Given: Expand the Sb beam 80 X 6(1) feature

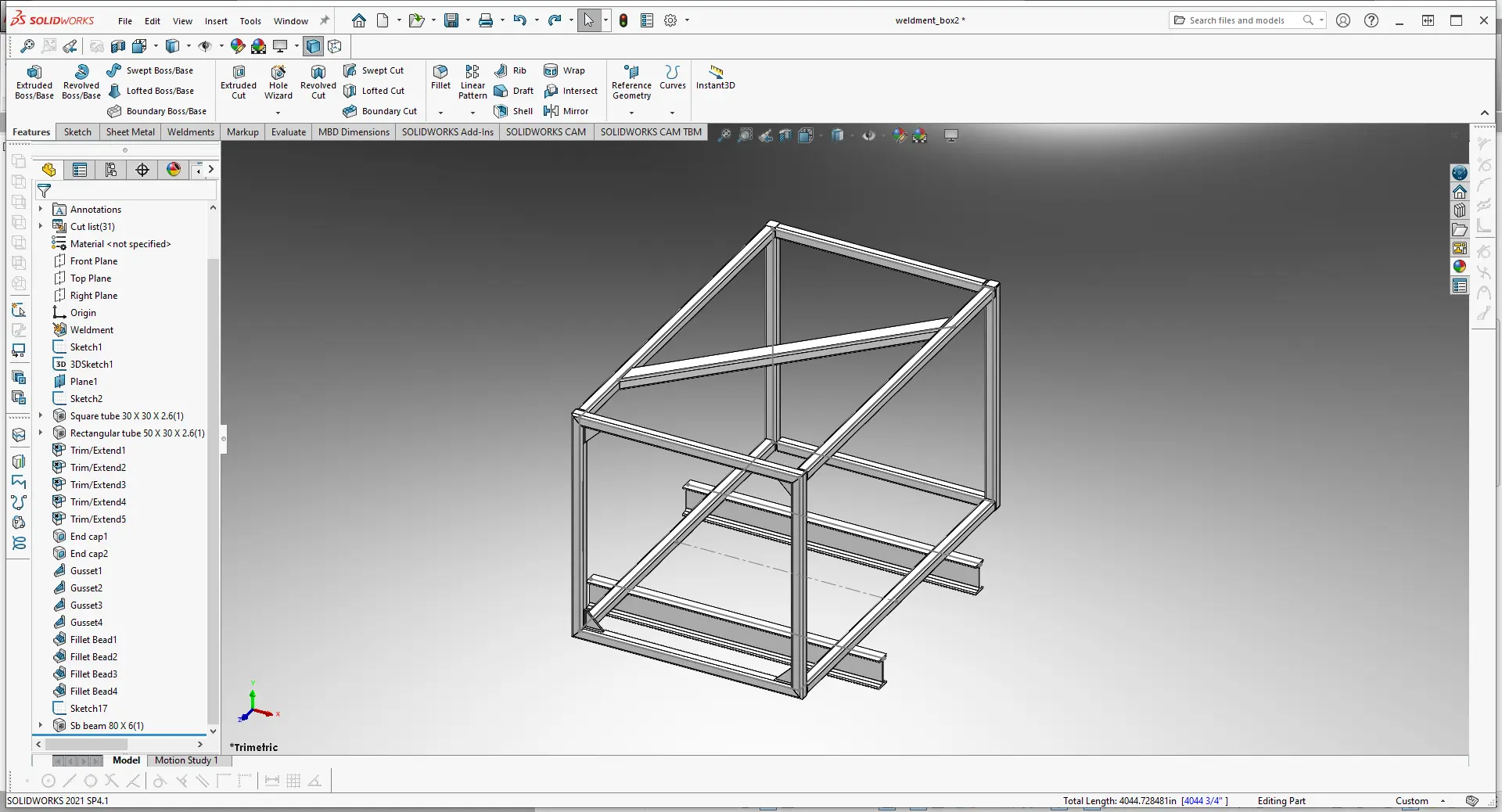Looking at the screenshot, I should 41,726.
